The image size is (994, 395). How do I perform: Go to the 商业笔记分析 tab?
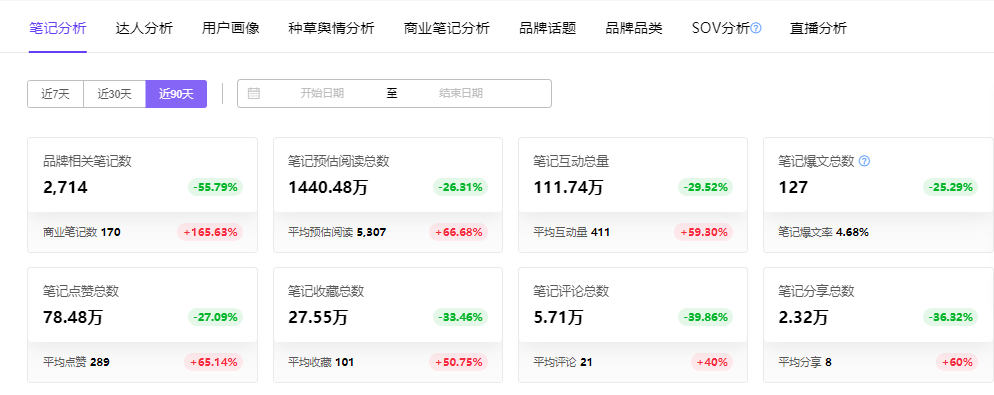447,29
